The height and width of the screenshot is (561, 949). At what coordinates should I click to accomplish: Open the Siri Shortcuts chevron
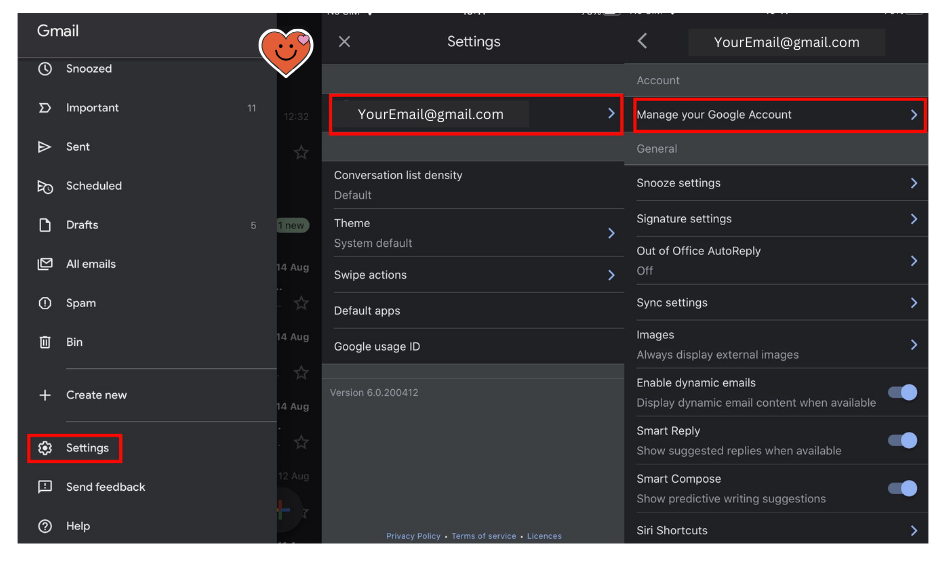[x=914, y=531]
